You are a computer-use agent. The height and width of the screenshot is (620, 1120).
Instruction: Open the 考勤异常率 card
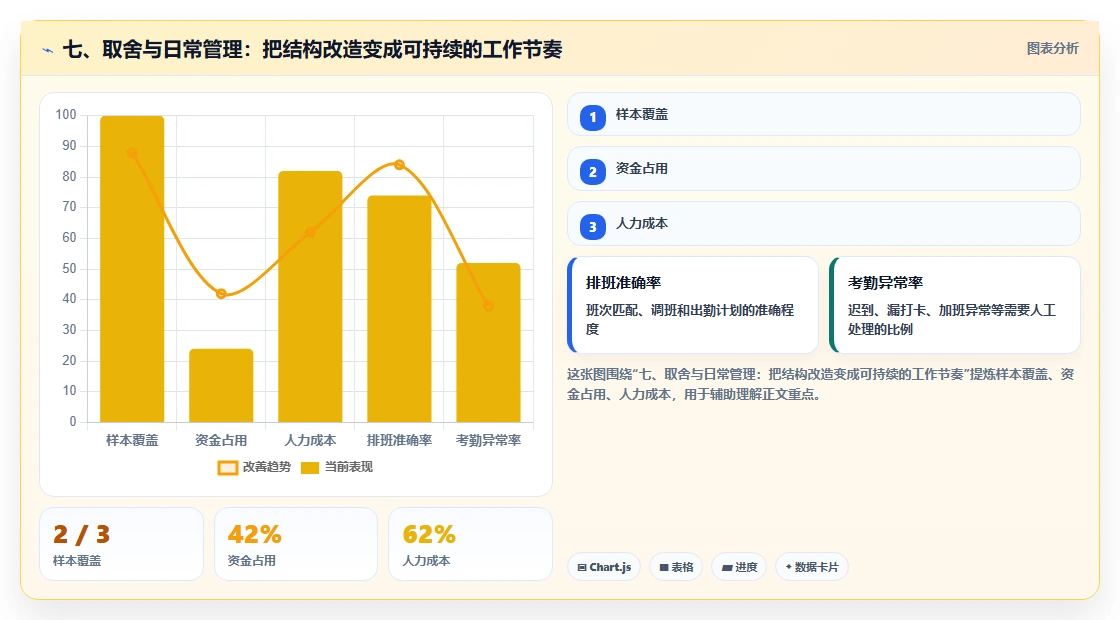point(954,305)
